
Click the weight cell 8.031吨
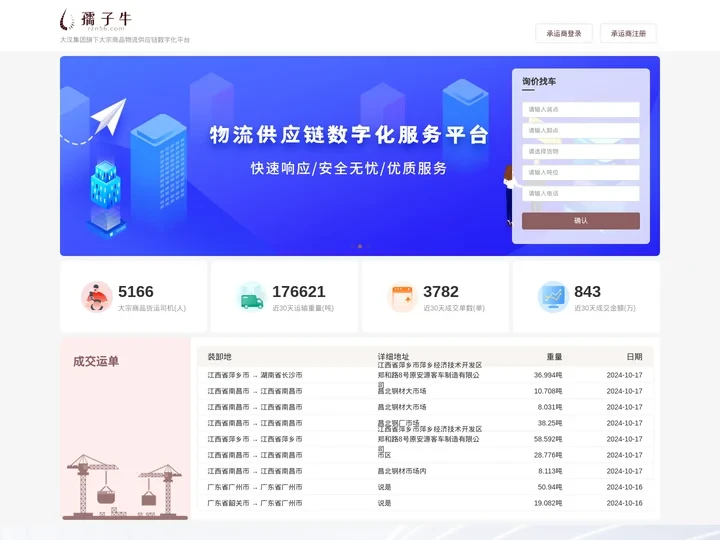pyautogui.click(x=550, y=407)
